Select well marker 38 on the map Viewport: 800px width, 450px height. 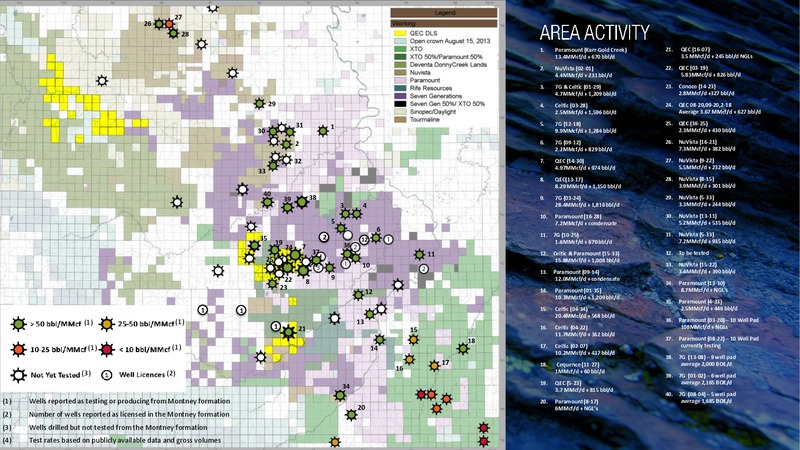click(302, 203)
